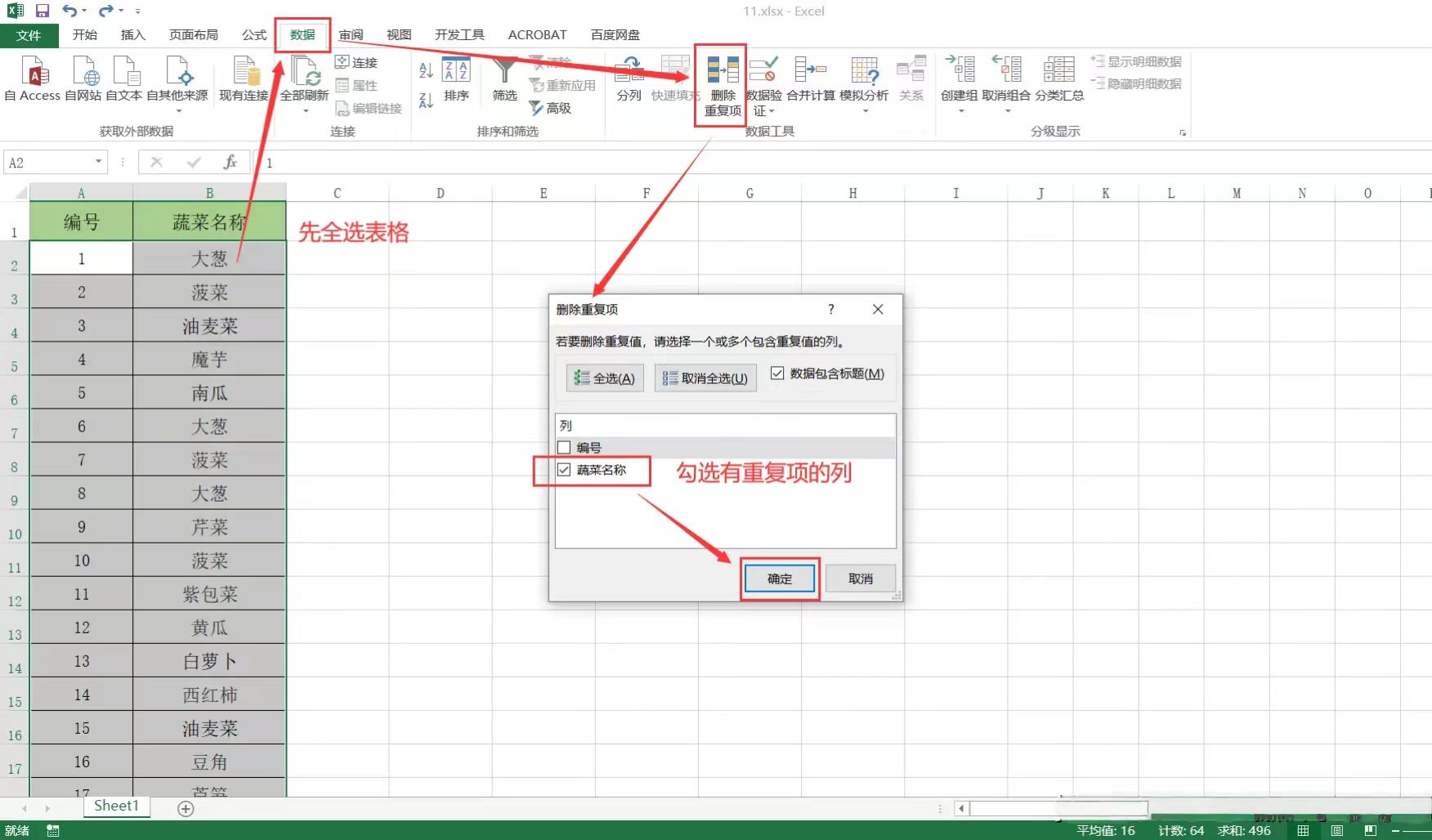Click the horizontal scrollbar left arrow
1432x840 pixels.
pyautogui.click(x=962, y=809)
